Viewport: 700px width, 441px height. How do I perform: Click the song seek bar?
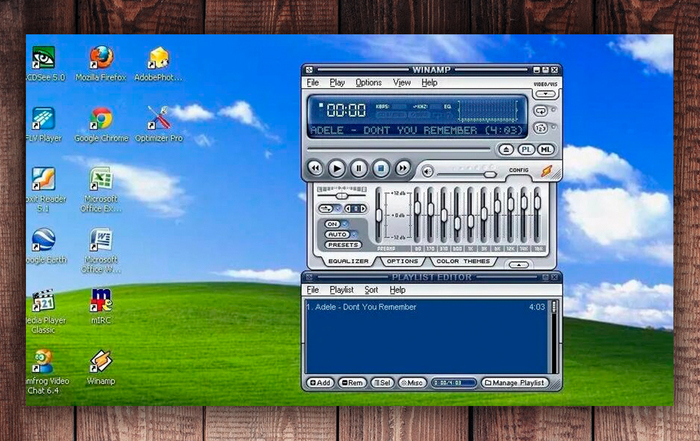(x=398, y=149)
